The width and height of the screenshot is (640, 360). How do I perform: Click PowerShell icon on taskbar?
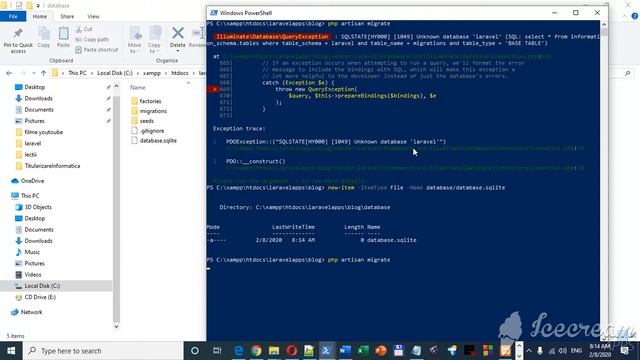coord(327,351)
